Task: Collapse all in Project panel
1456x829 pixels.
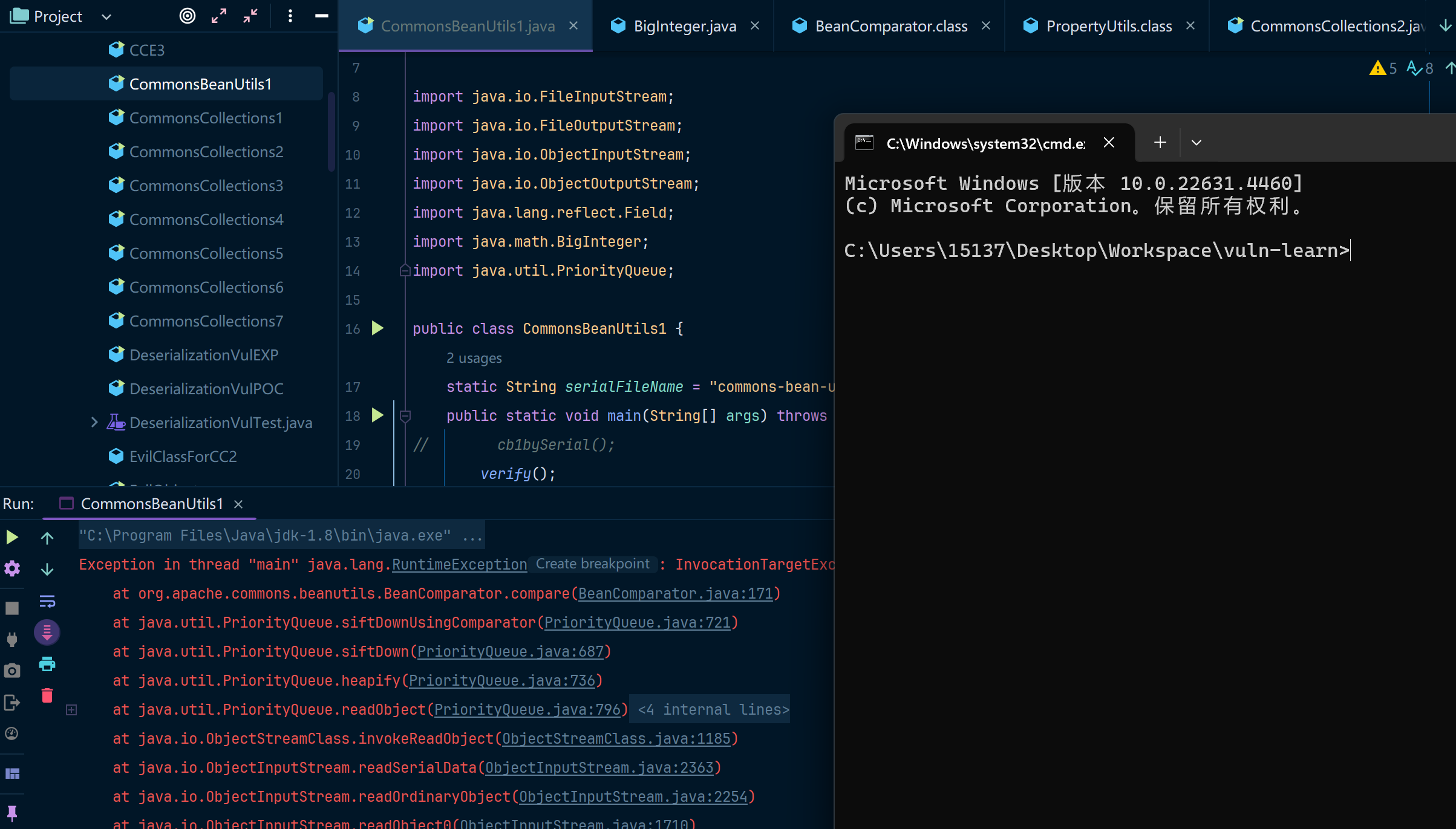Action: [250, 16]
